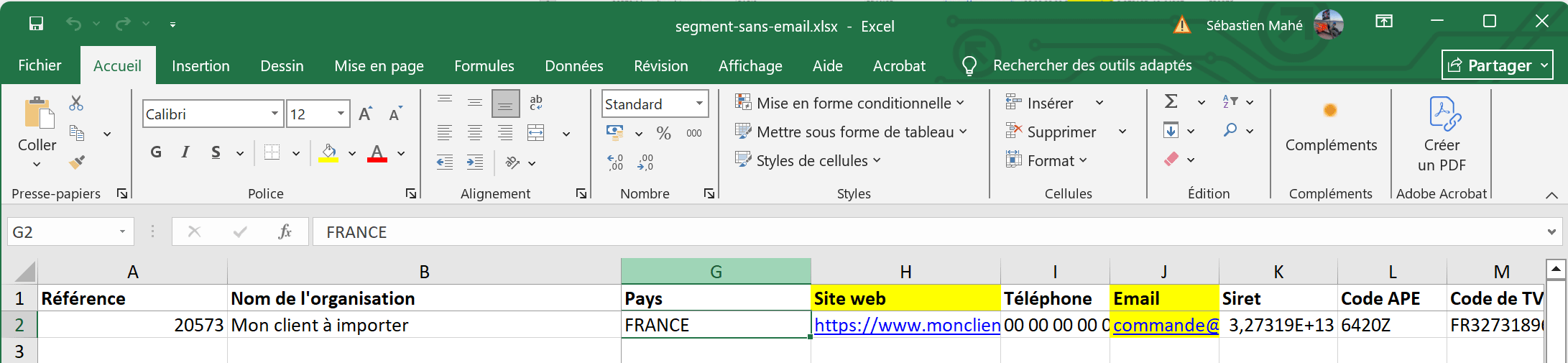Open the Standard number format dropdown

pyautogui.click(x=699, y=104)
